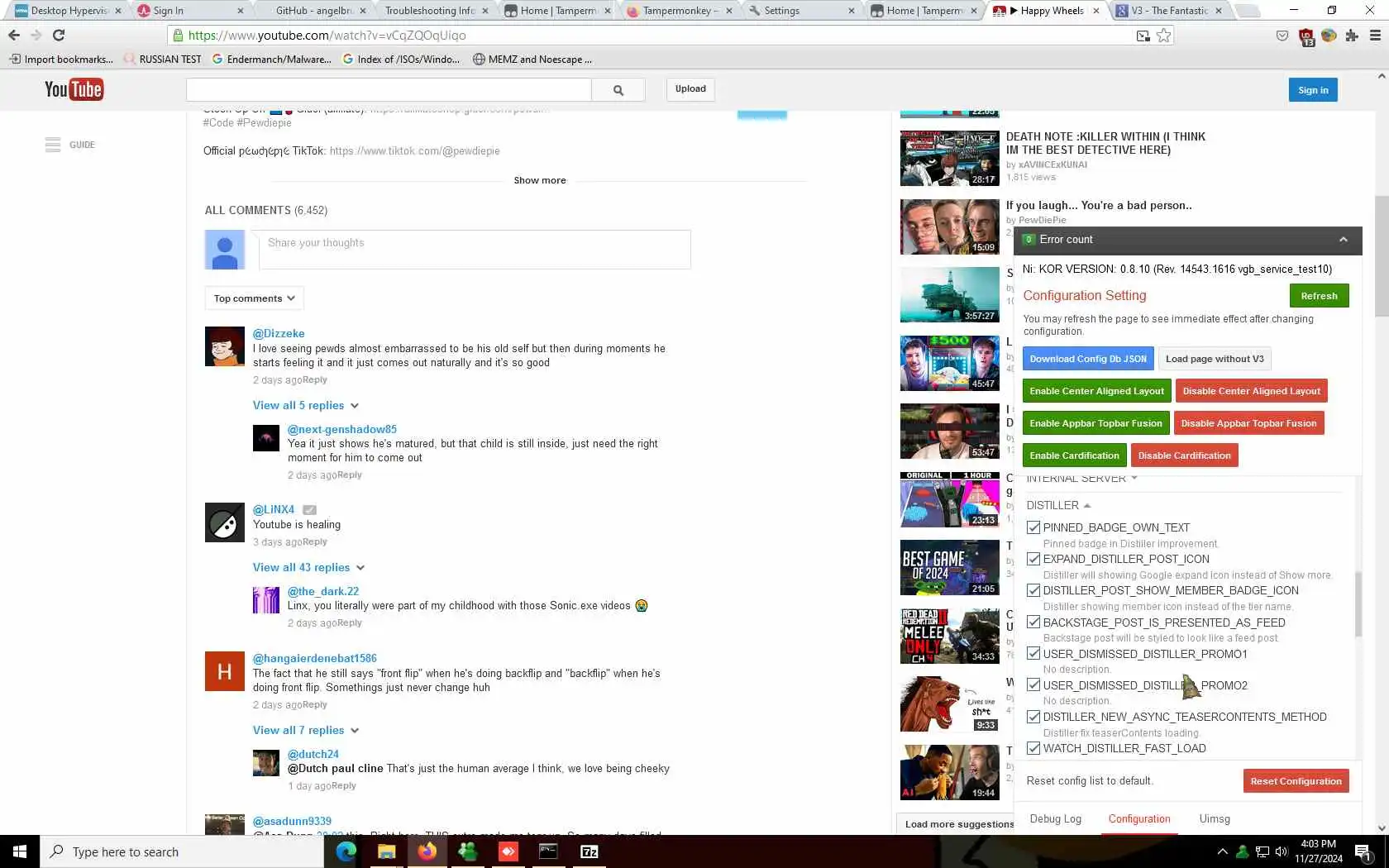Image resolution: width=1389 pixels, height=868 pixels.
Task: Open Microsoft Edge from the taskbar
Action: point(346,851)
